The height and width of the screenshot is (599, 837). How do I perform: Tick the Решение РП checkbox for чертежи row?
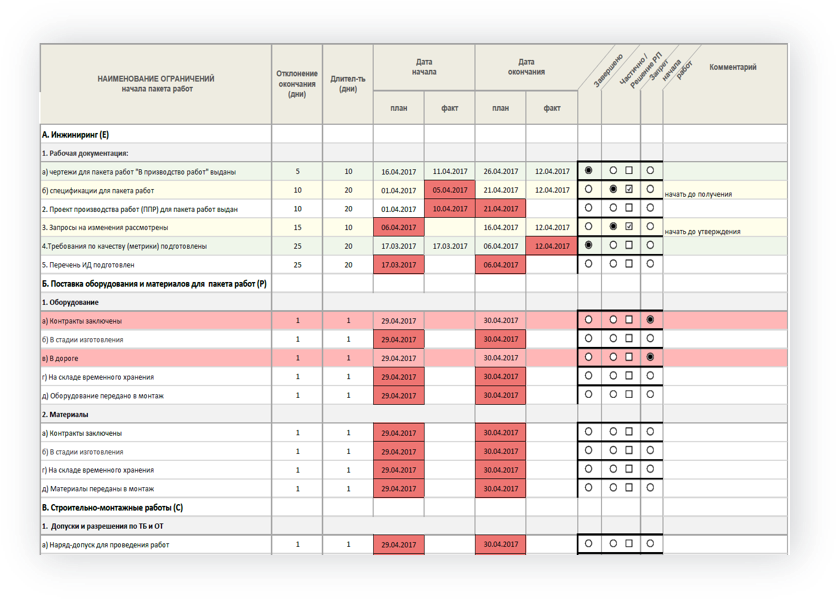coord(629,170)
